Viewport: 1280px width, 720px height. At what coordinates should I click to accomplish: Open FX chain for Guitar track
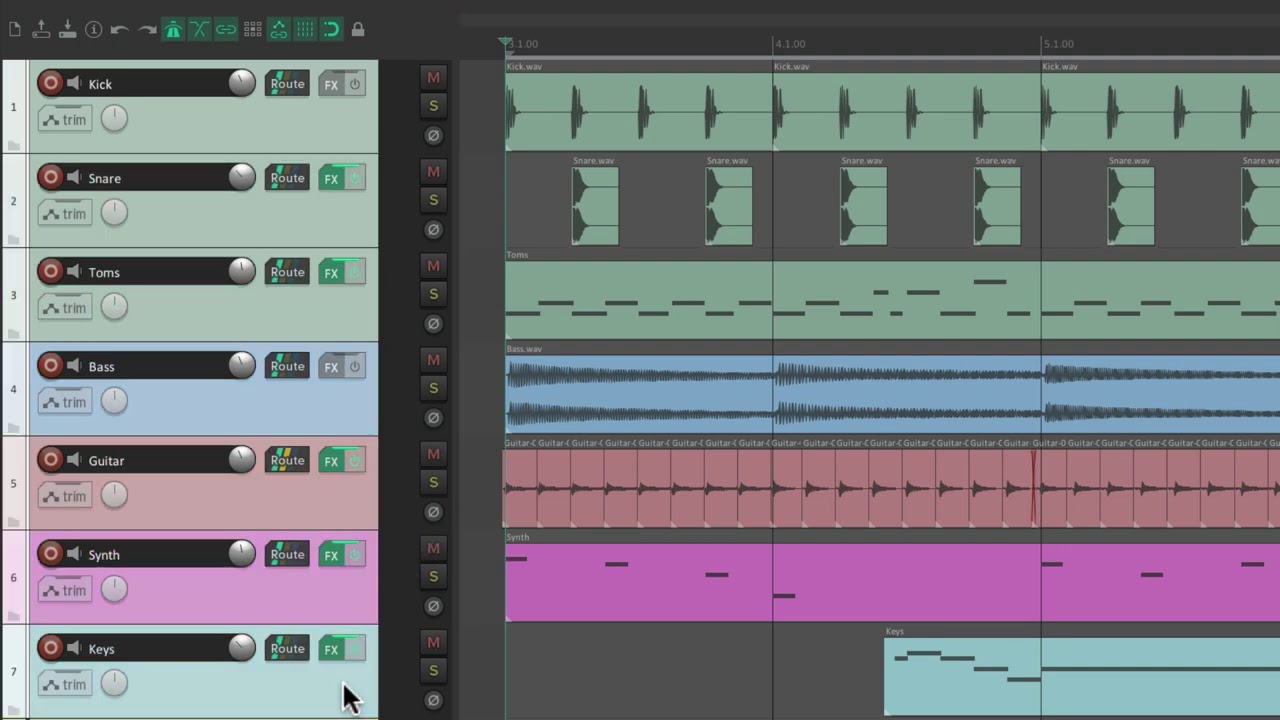[x=331, y=461]
